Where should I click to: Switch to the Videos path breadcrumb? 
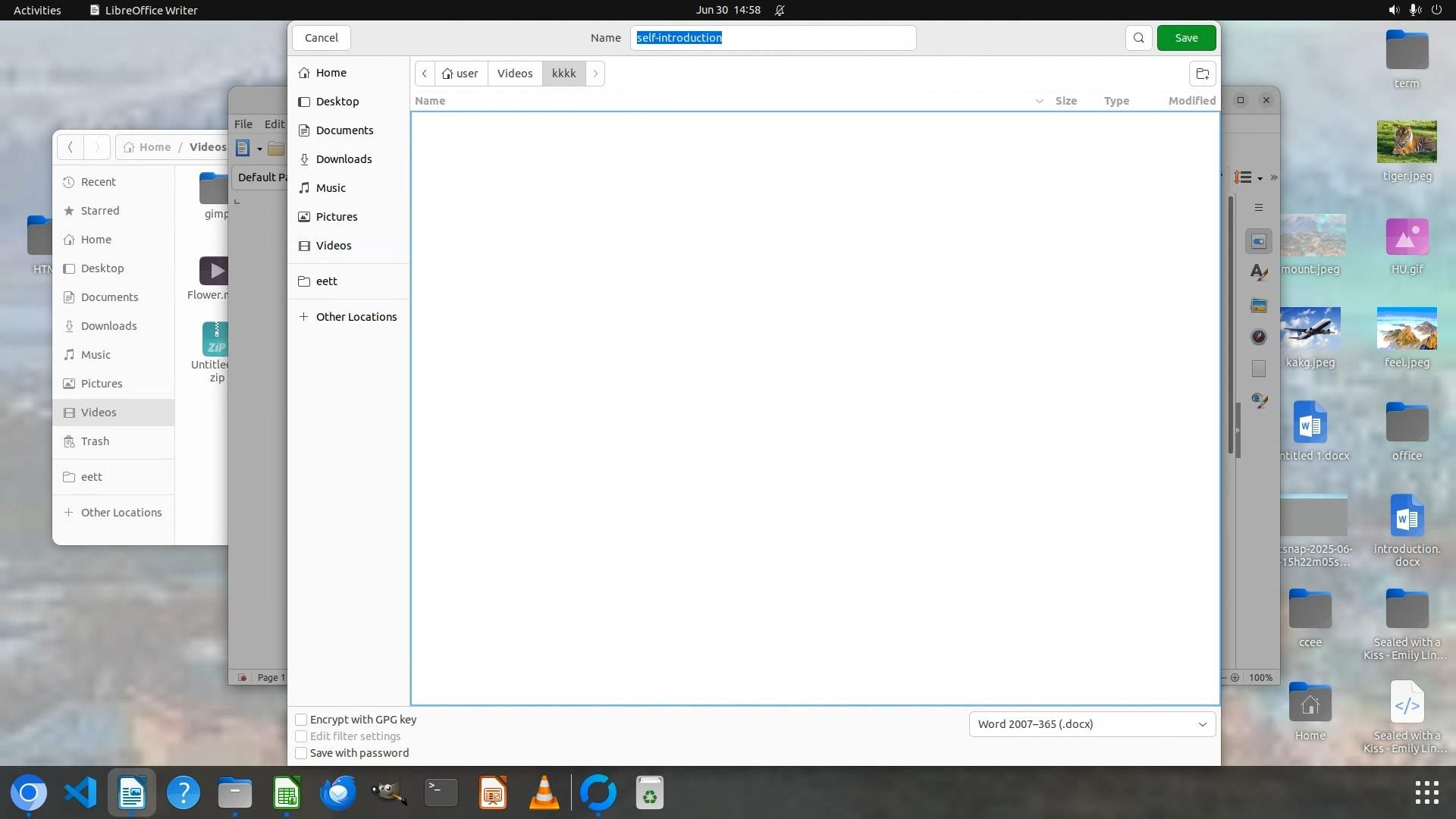(514, 74)
